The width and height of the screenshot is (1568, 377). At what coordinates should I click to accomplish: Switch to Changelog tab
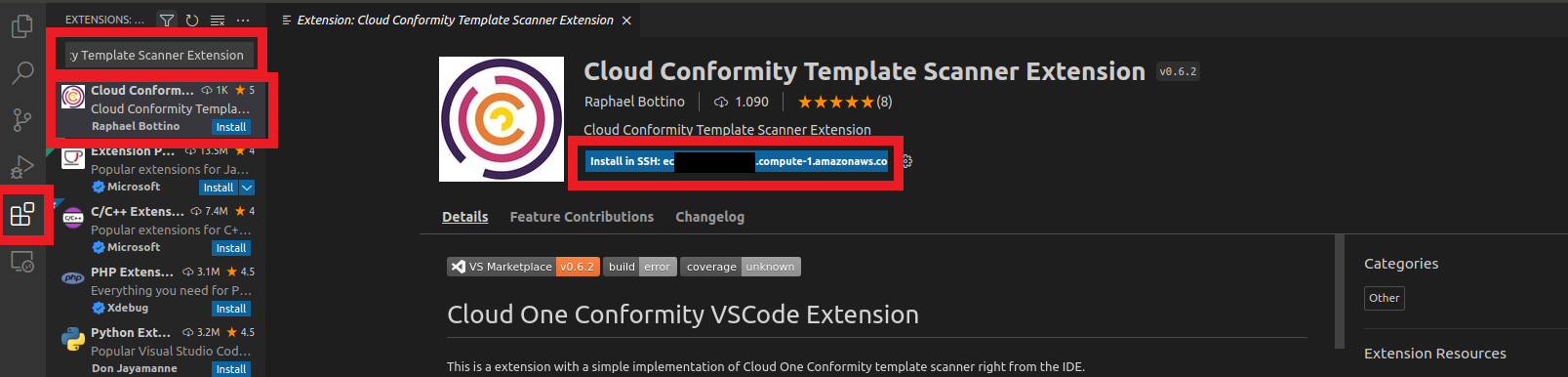click(x=709, y=217)
